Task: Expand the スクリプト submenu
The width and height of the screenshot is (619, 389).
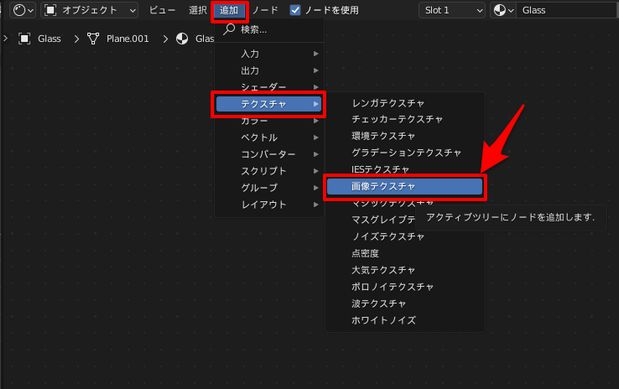Action: click(x=269, y=171)
